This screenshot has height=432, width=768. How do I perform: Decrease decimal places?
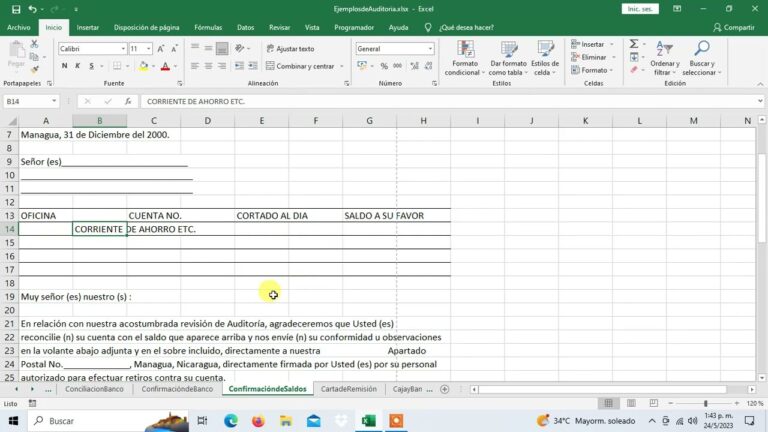[x=429, y=66]
